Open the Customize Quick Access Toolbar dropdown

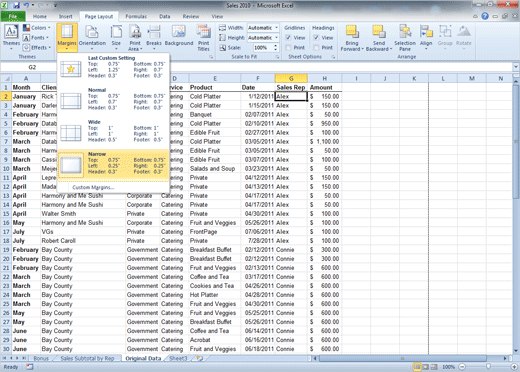(55, 5)
